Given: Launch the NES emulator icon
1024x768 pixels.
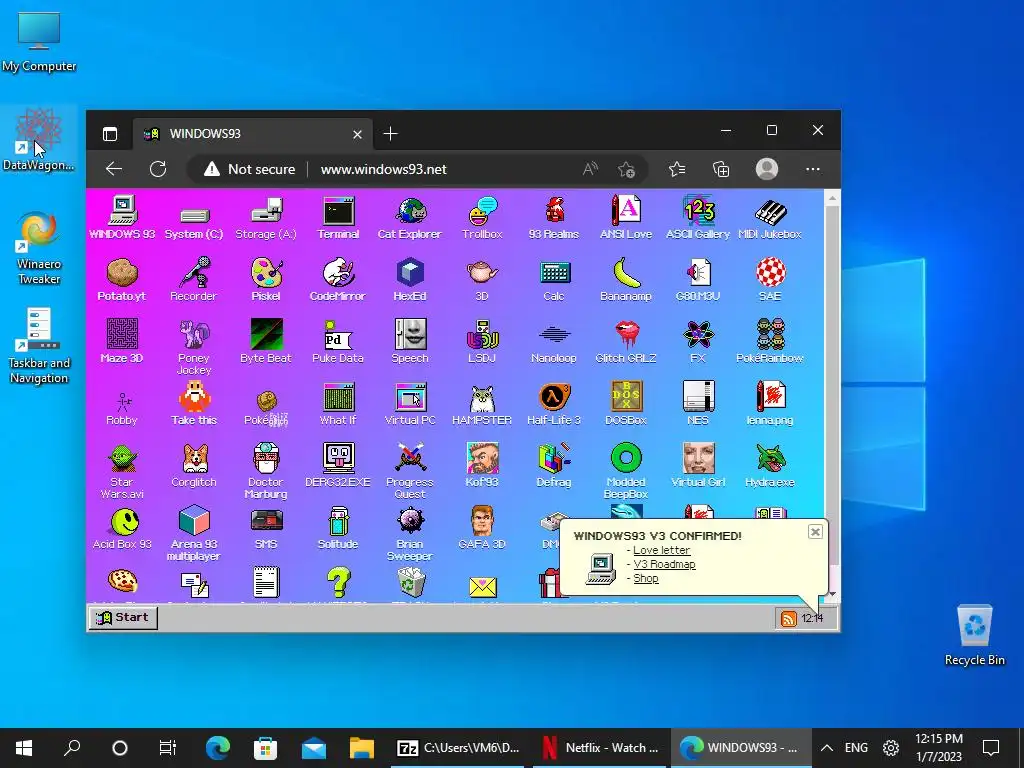Looking at the screenshot, I should coord(698,404).
